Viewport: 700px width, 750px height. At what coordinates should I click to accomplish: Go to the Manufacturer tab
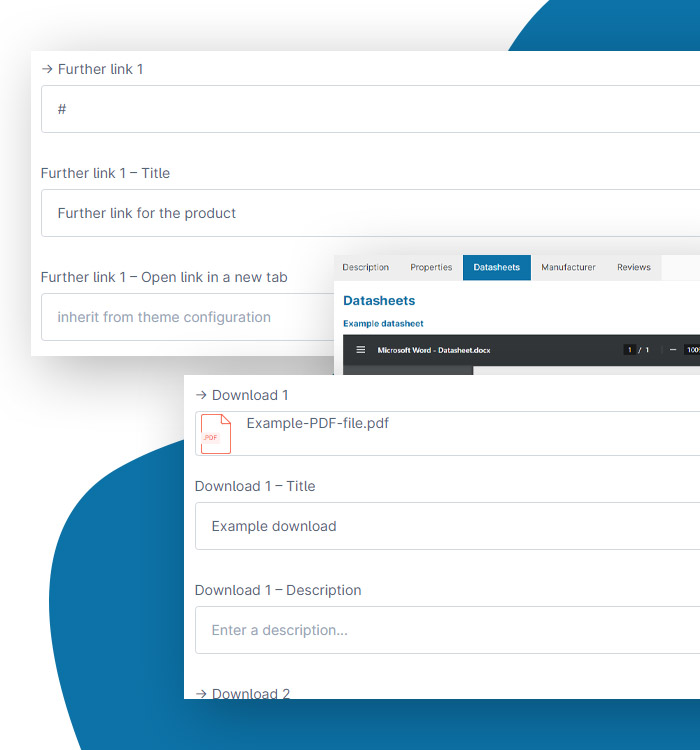568,267
